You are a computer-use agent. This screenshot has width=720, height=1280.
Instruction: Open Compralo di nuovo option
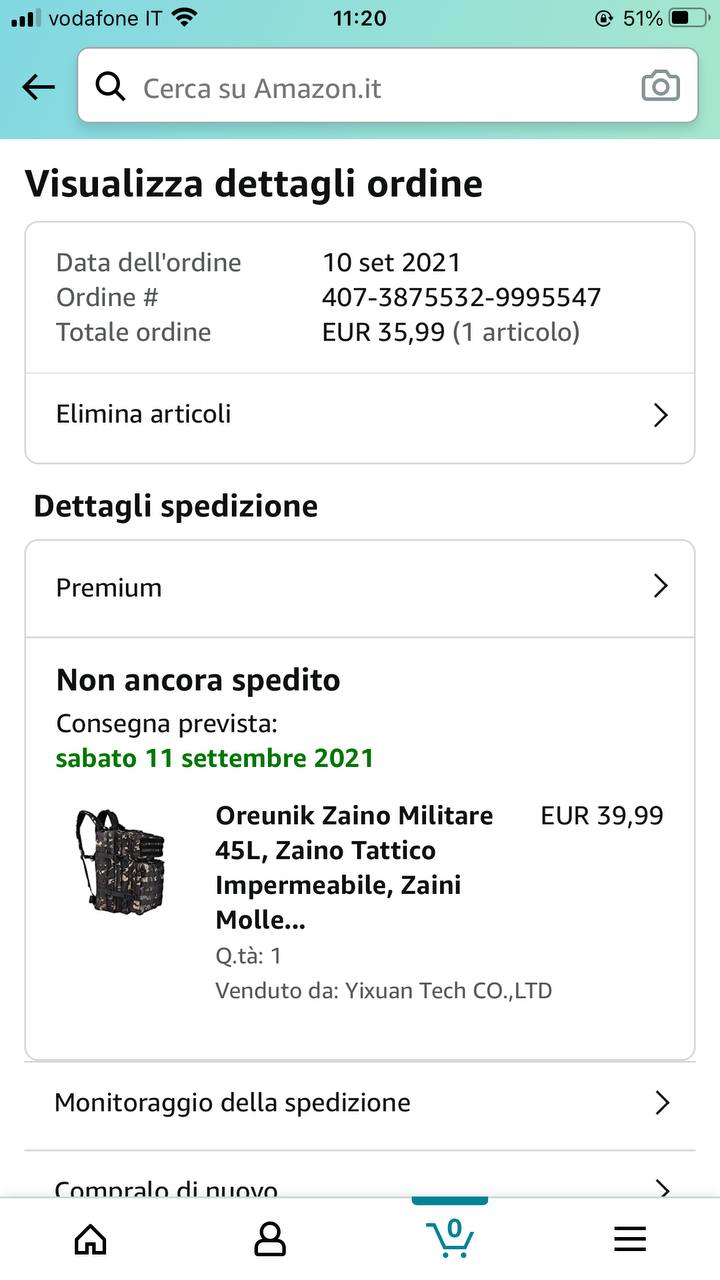tap(166, 1188)
